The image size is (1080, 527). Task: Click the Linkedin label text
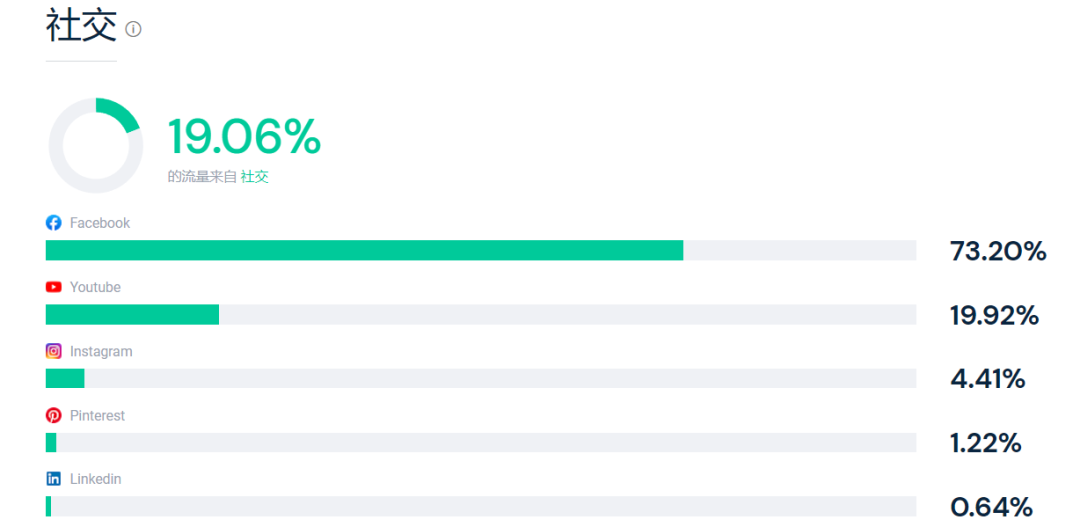coord(95,479)
